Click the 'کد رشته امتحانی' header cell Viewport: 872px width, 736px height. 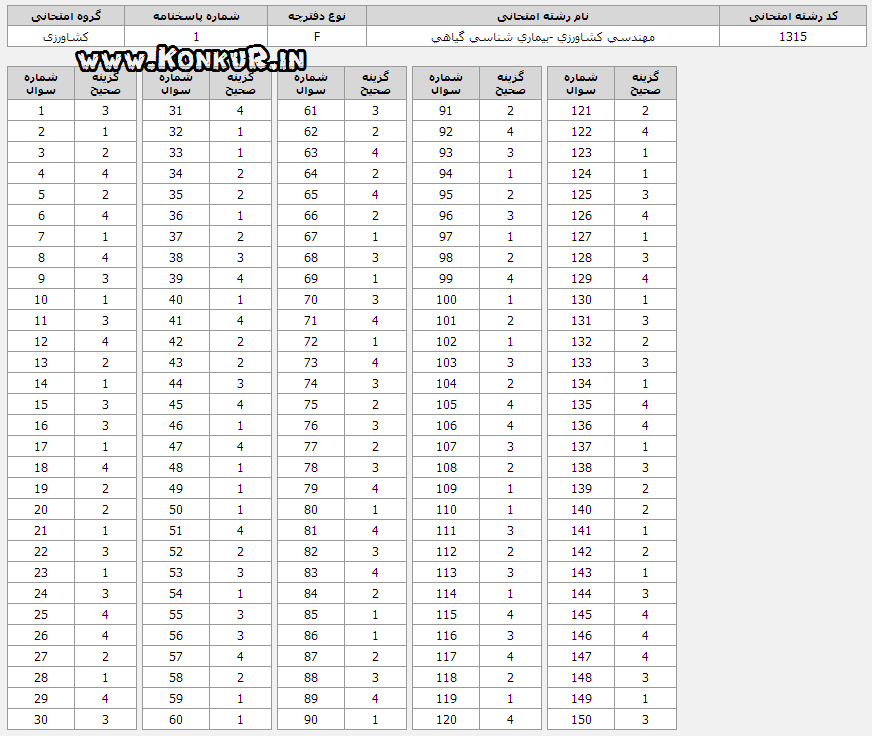point(792,16)
